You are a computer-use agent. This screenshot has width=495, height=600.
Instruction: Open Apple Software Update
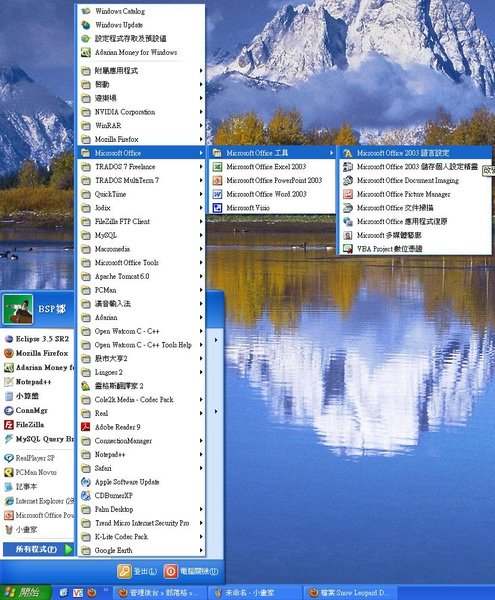[x=141, y=482]
